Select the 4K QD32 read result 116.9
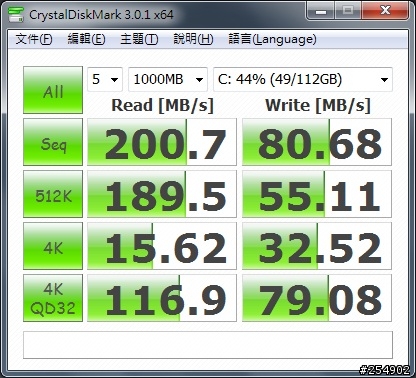416x378 pixels. coord(162,298)
